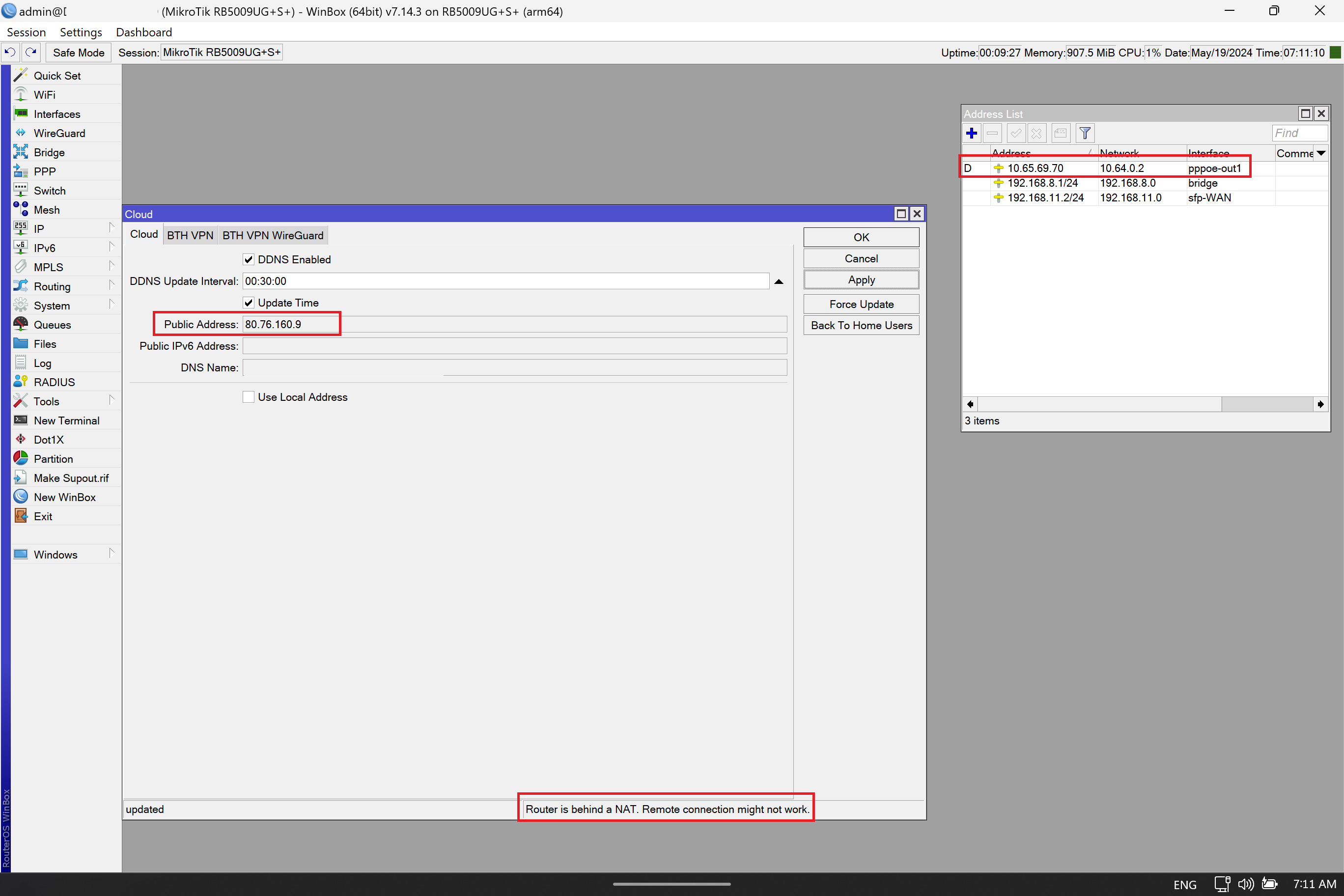The image size is (1344, 896).
Task: Click the undo arrow in the toolbar
Action: 10,52
